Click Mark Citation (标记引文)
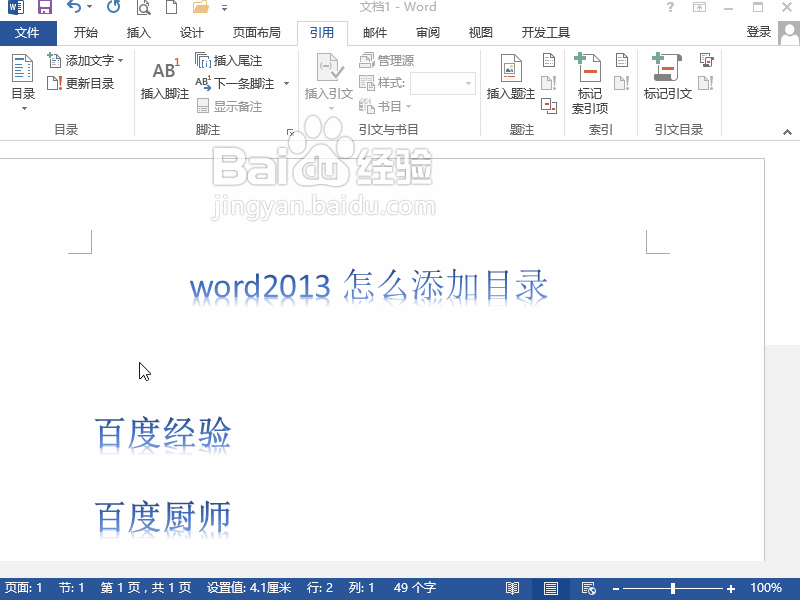 (x=668, y=78)
